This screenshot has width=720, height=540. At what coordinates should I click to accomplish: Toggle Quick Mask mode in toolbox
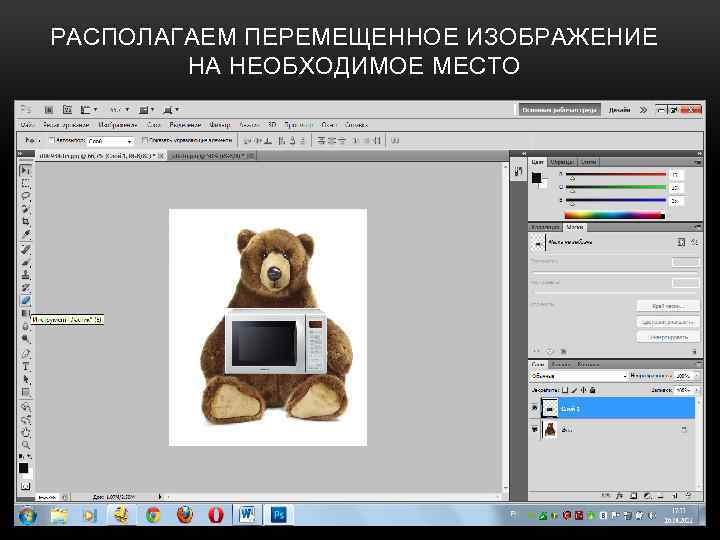click(25, 486)
